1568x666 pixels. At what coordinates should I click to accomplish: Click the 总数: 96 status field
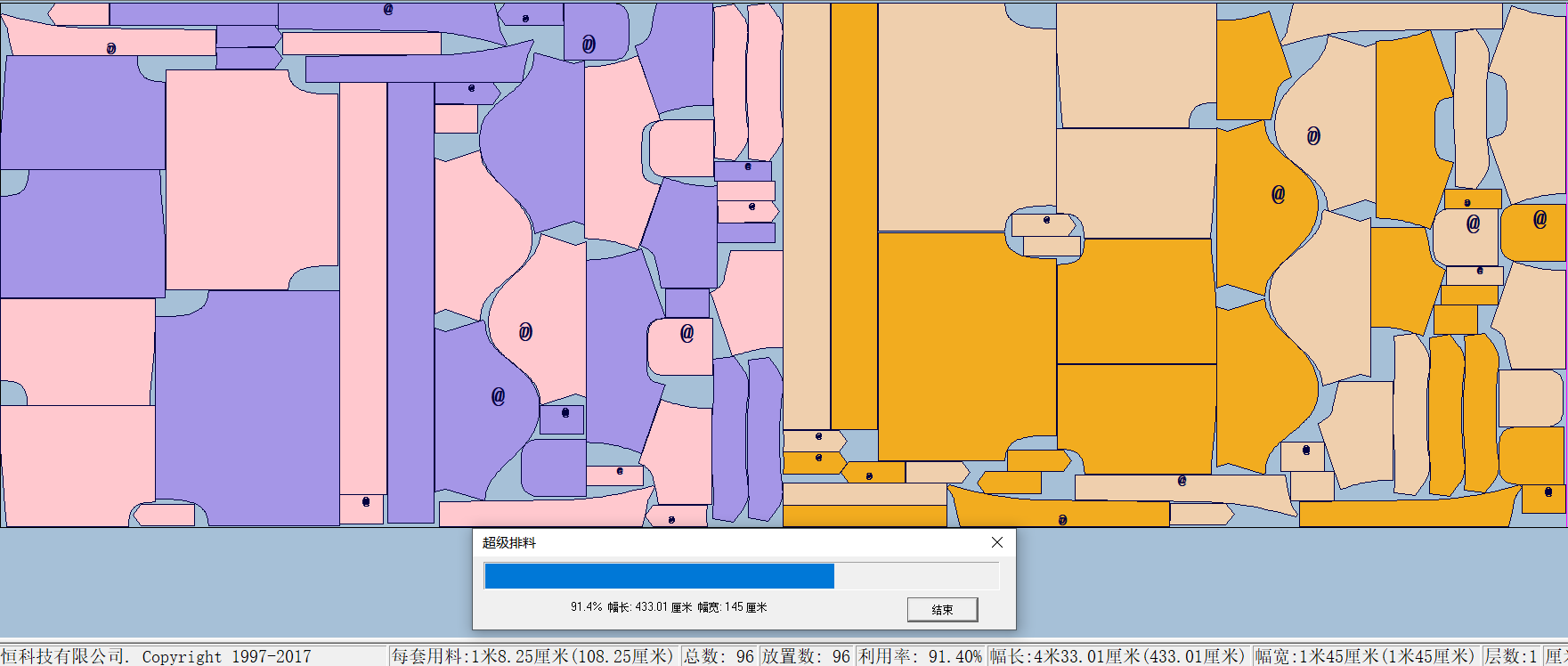719,656
